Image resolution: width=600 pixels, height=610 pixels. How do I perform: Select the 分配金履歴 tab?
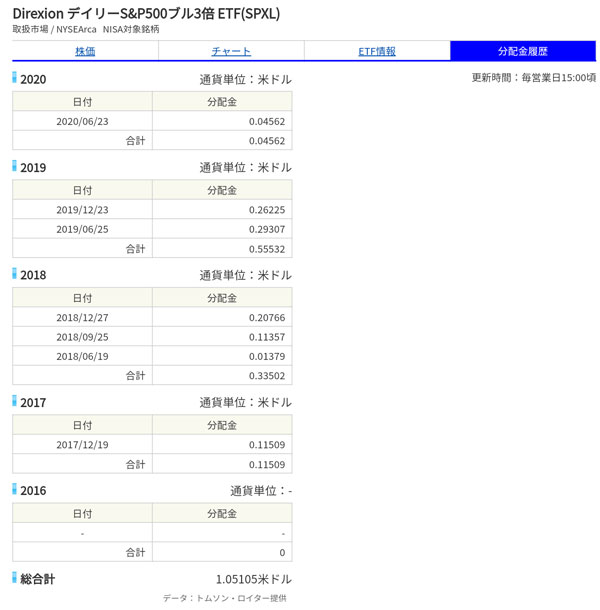522,51
